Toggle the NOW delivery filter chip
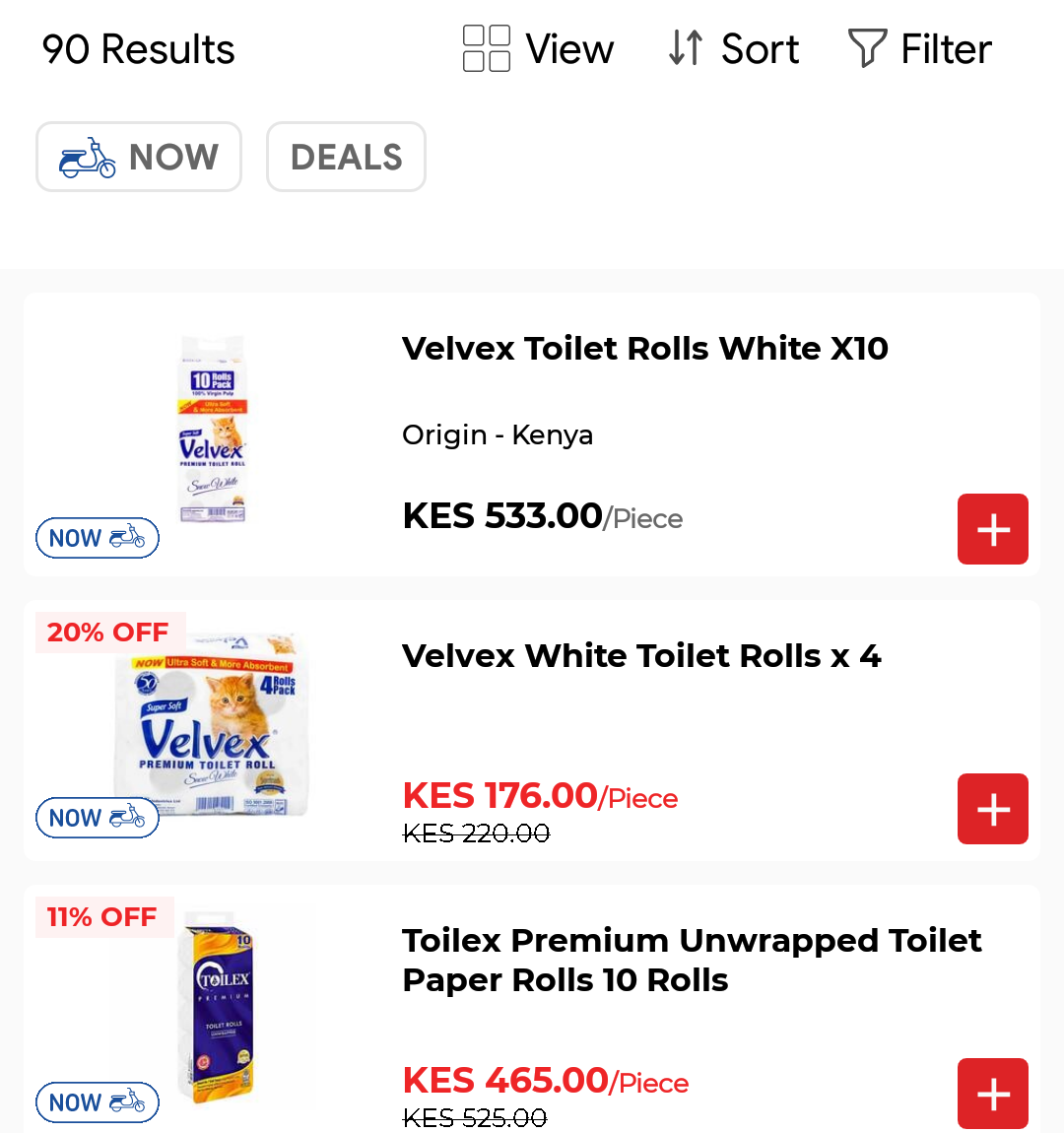Viewport: 1064px width, 1133px height. [x=139, y=157]
